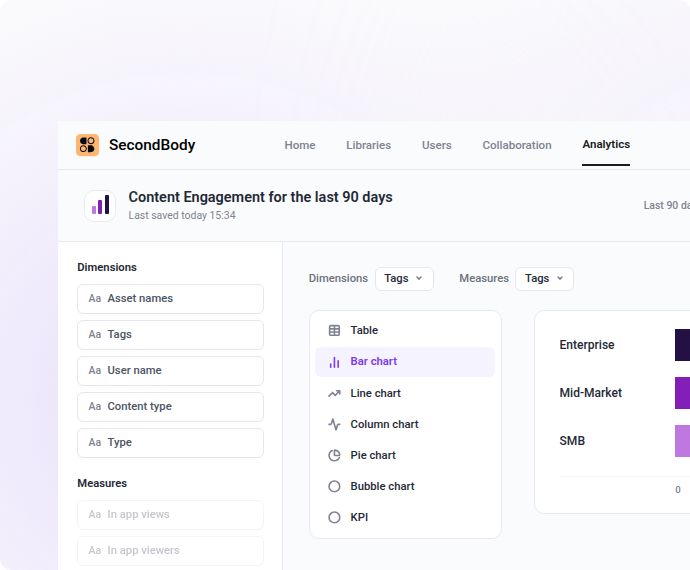Click the Last saved today 15:34 text
The height and width of the screenshot is (570, 690).
182,215
